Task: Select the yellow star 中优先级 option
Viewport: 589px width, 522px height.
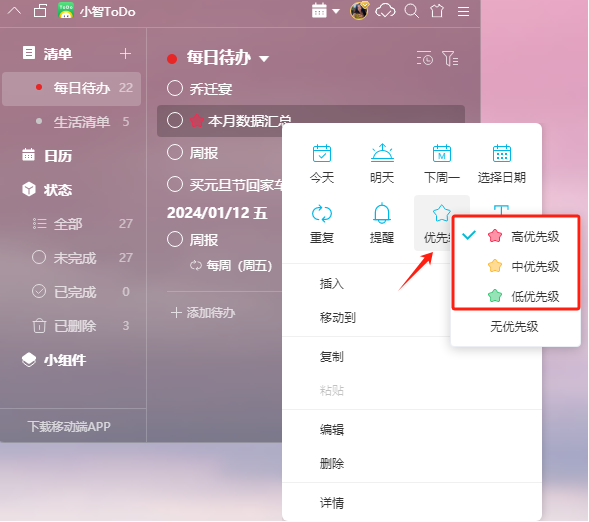Action: coord(523,266)
